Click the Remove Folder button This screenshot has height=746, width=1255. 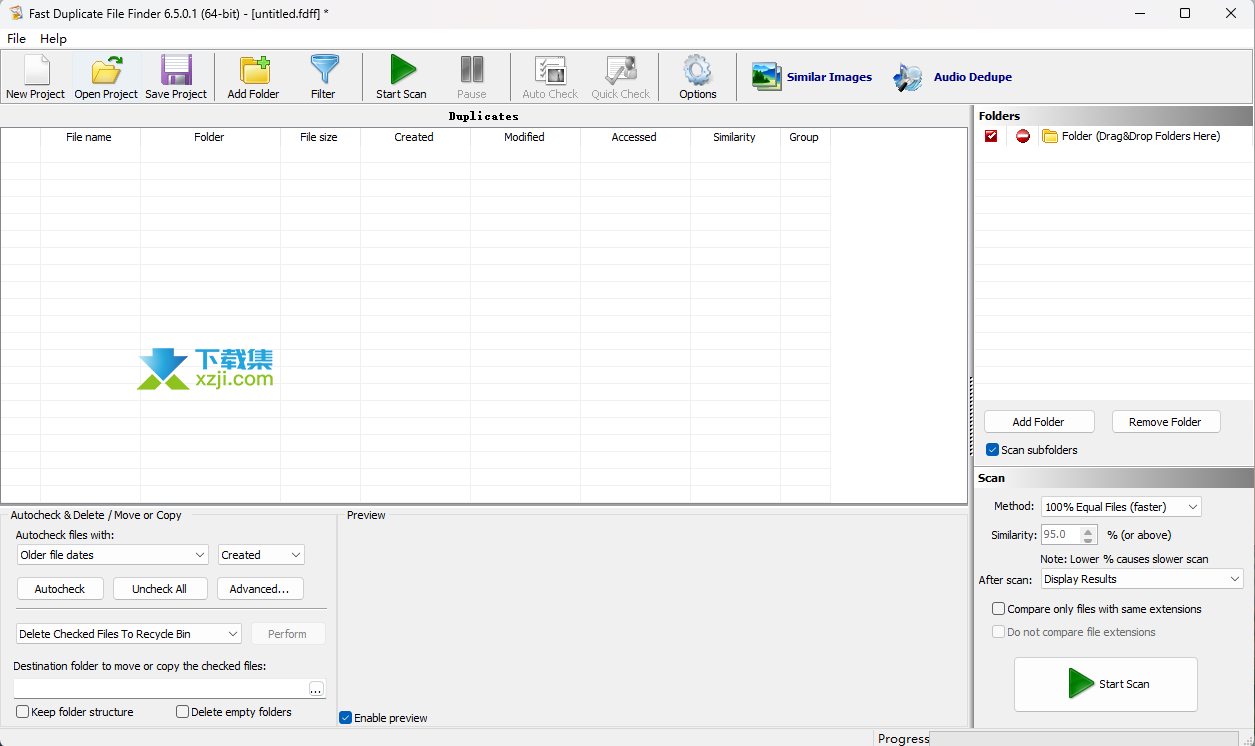[x=1166, y=422]
